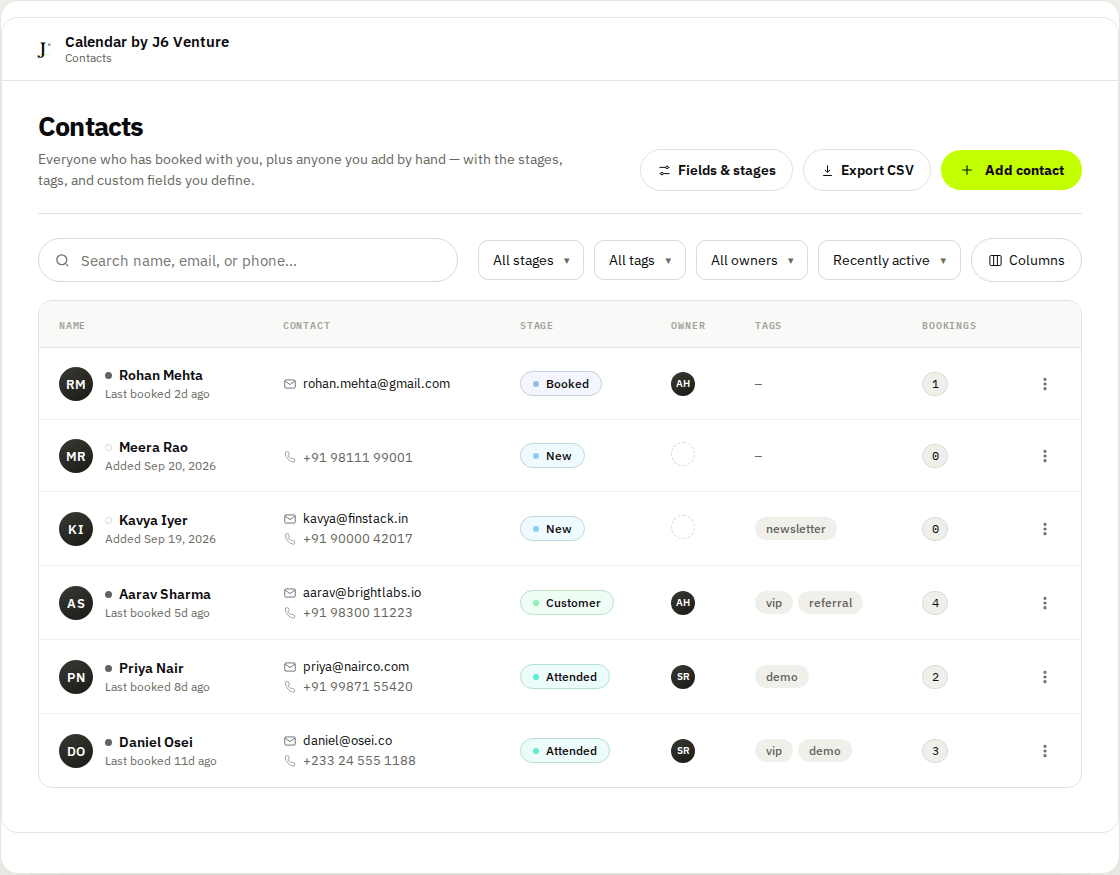Image resolution: width=1120 pixels, height=875 pixels.
Task: Open Rohan Mehta contact name
Action: pos(161,375)
